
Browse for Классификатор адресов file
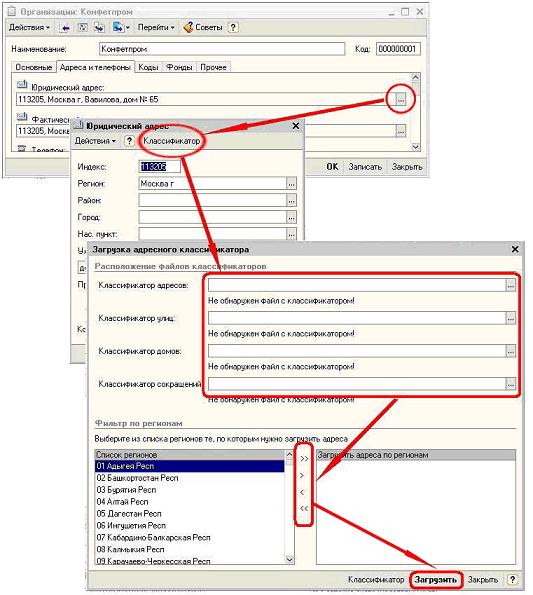pos(511,285)
